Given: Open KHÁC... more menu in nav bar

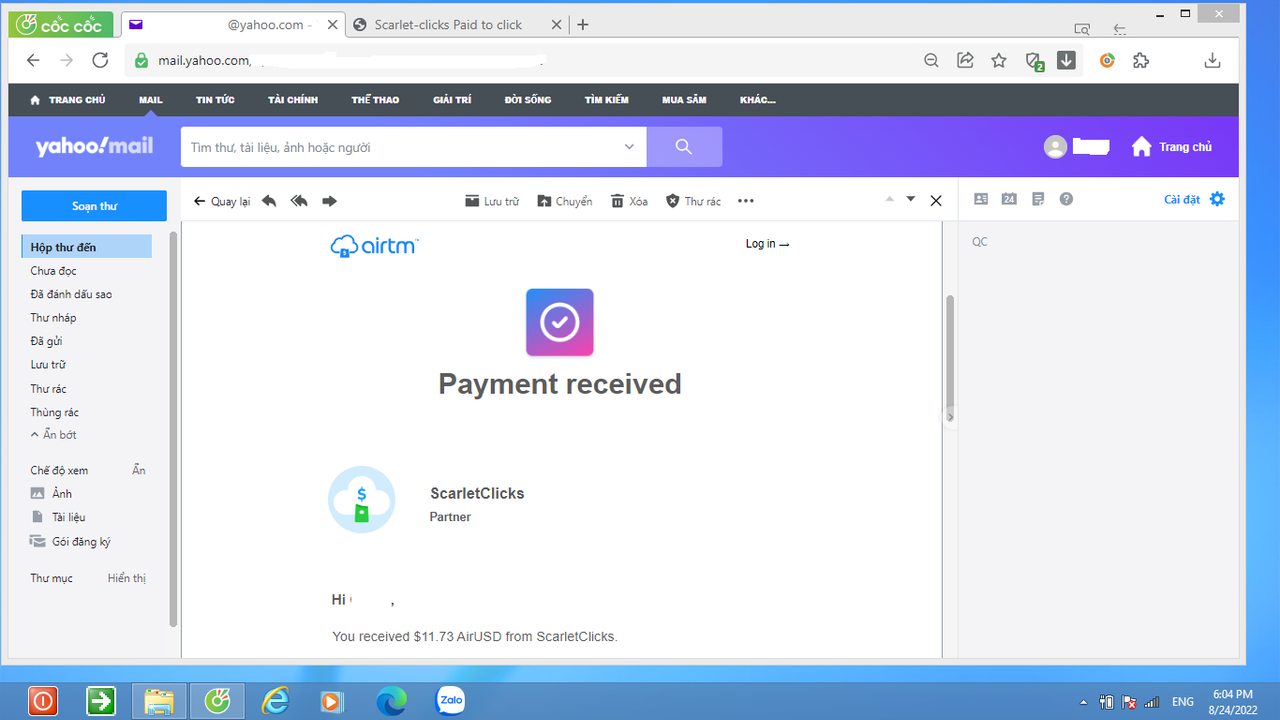Looking at the screenshot, I should (758, 100).
